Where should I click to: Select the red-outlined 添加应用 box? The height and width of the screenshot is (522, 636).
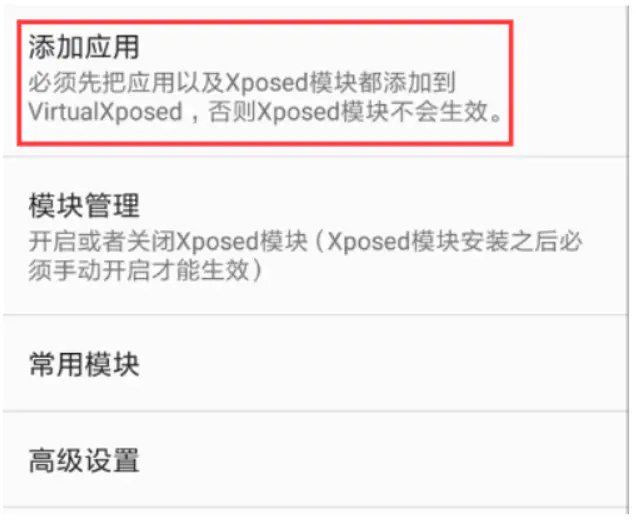(265, 83)
